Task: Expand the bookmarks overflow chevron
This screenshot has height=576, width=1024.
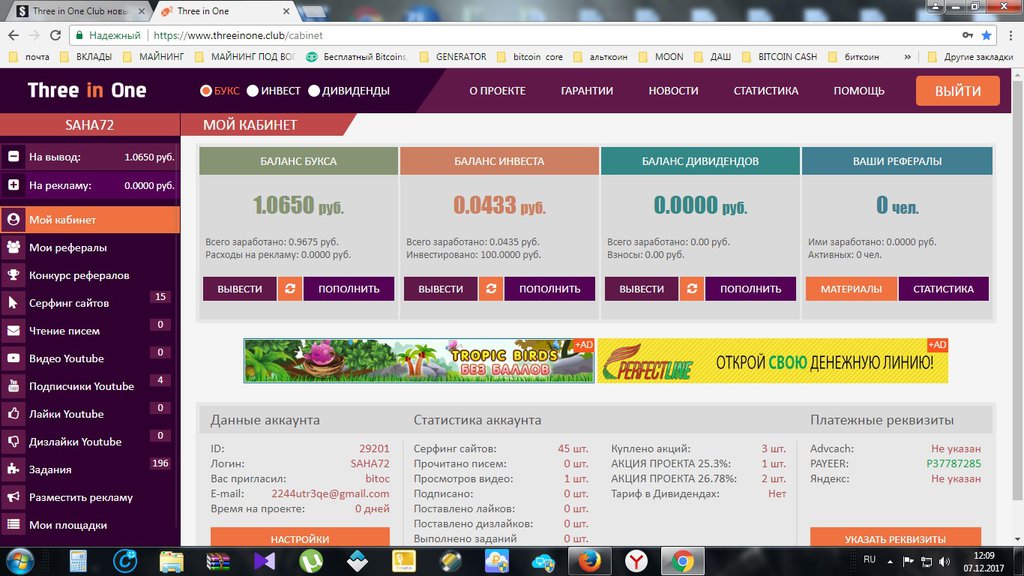Action: point(907,57)
